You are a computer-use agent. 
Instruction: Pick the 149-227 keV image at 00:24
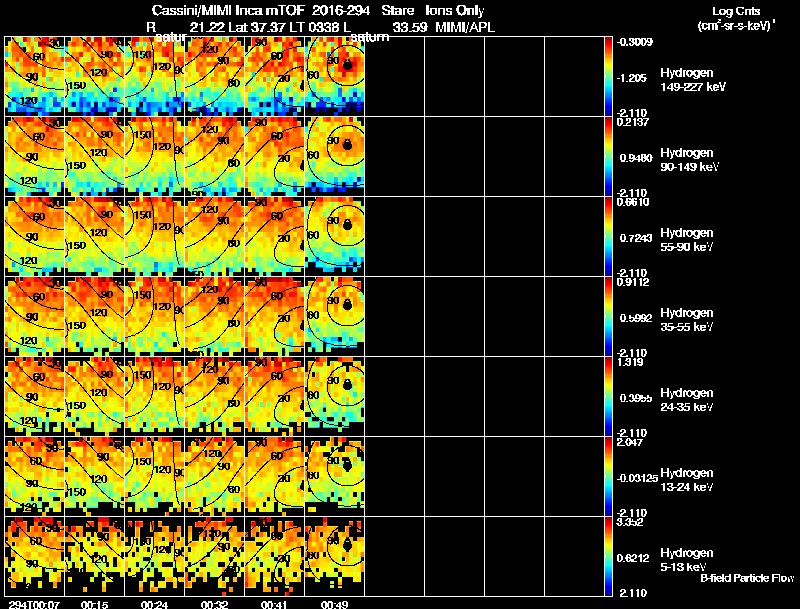(x=155, y=76)
